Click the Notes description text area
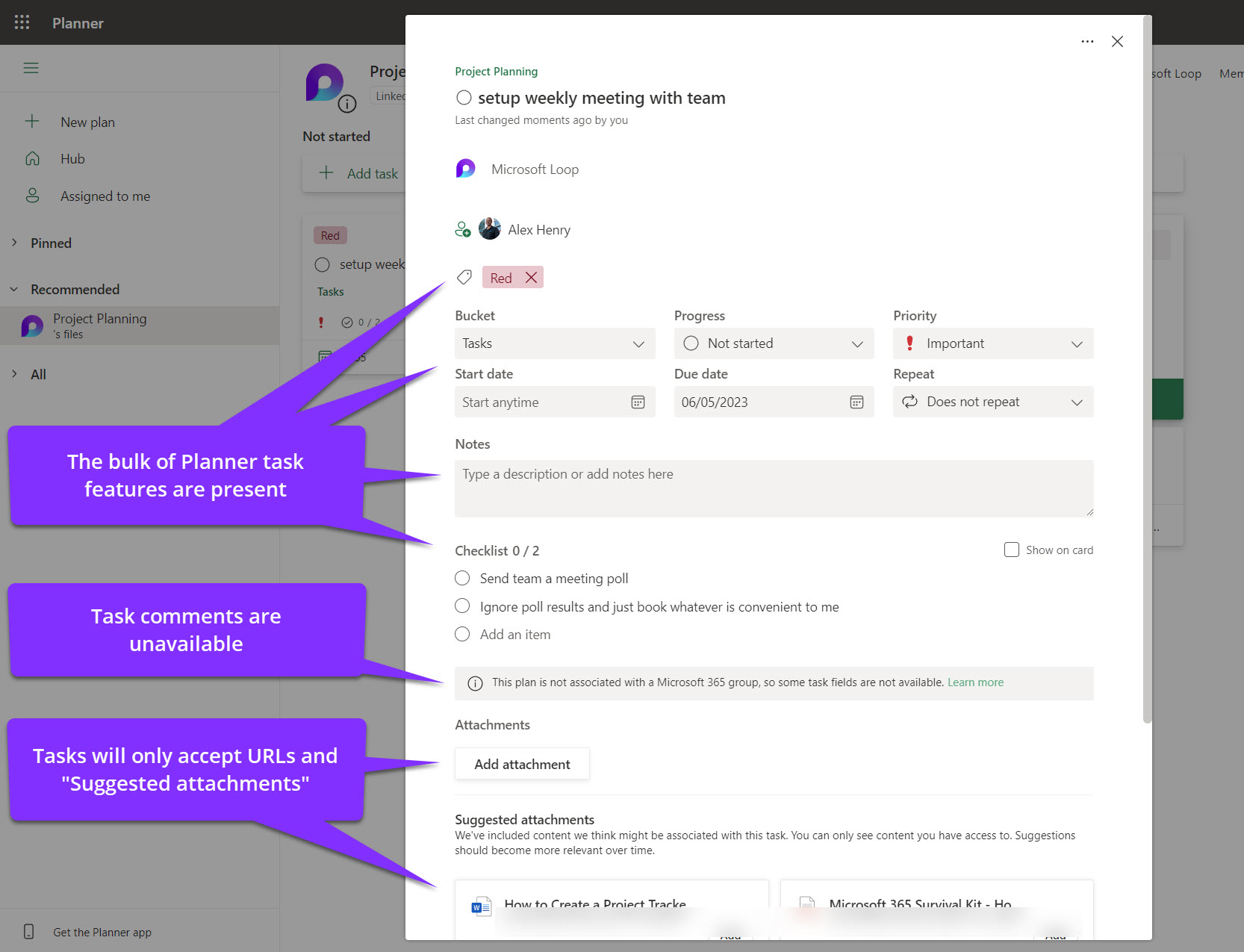The width and height of the screenshot is (1244, 952). tap(774, 488)
